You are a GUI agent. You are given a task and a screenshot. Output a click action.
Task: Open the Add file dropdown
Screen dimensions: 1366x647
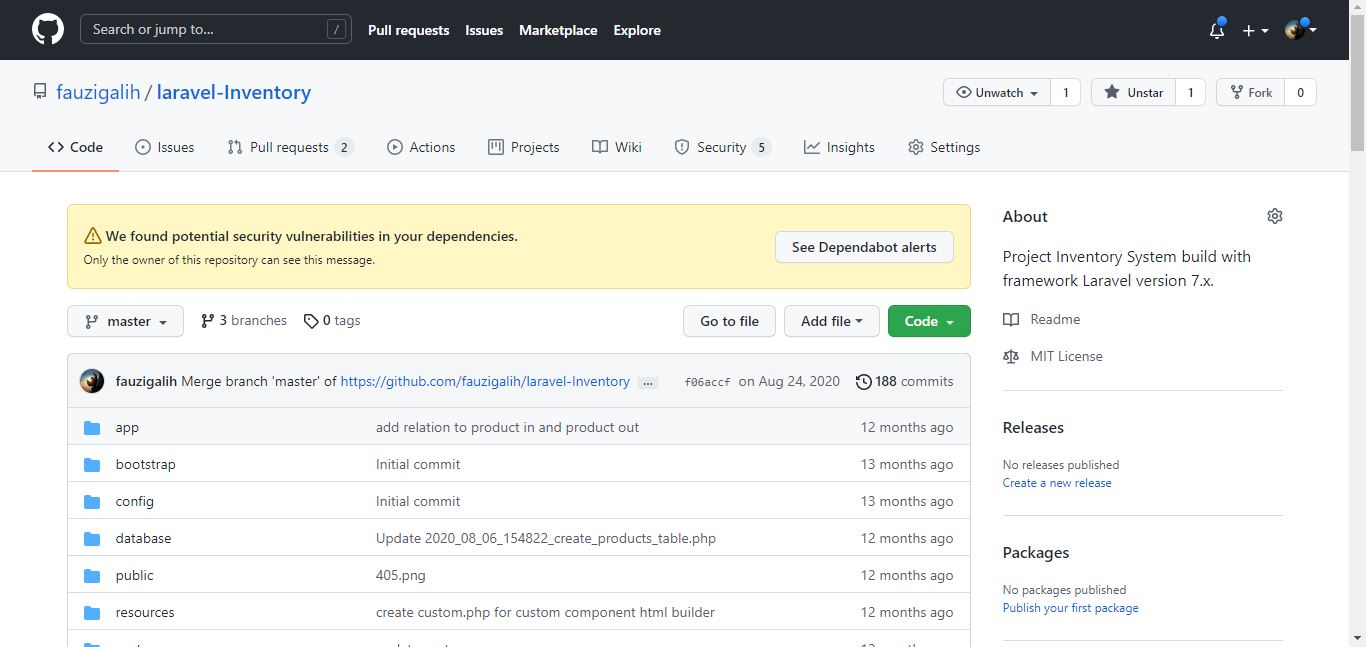pyautogui.click(x=831, y=321)
